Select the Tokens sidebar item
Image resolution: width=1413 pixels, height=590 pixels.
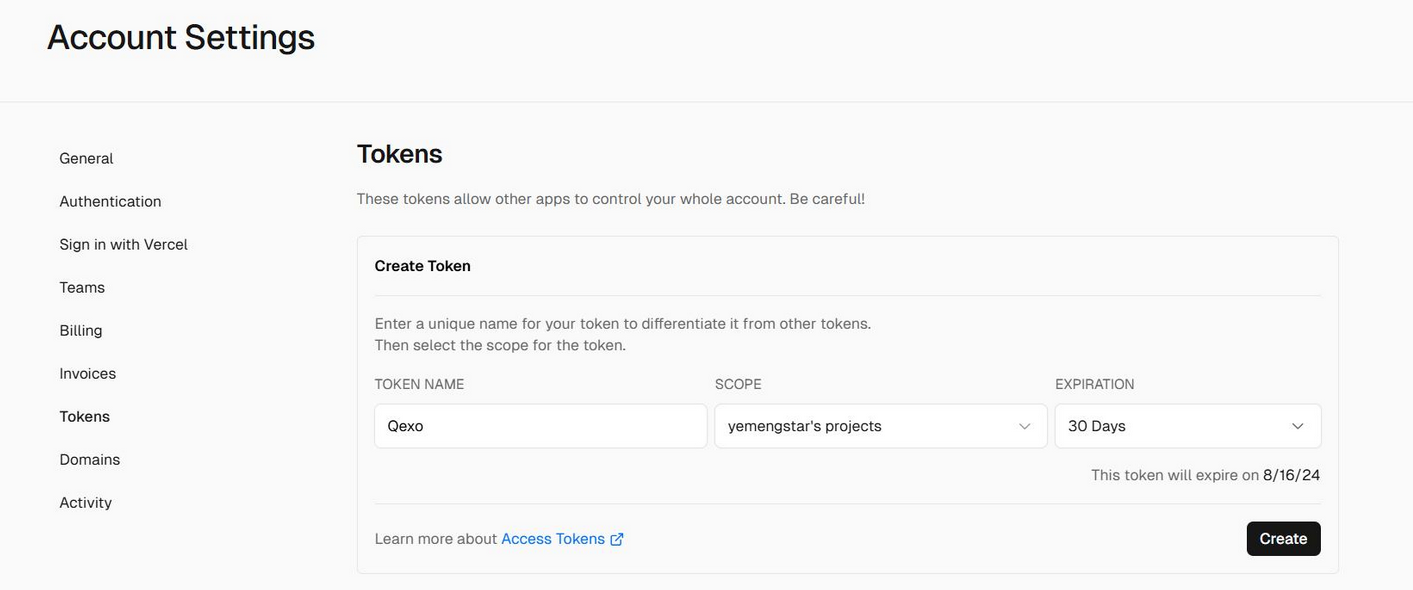85,416
